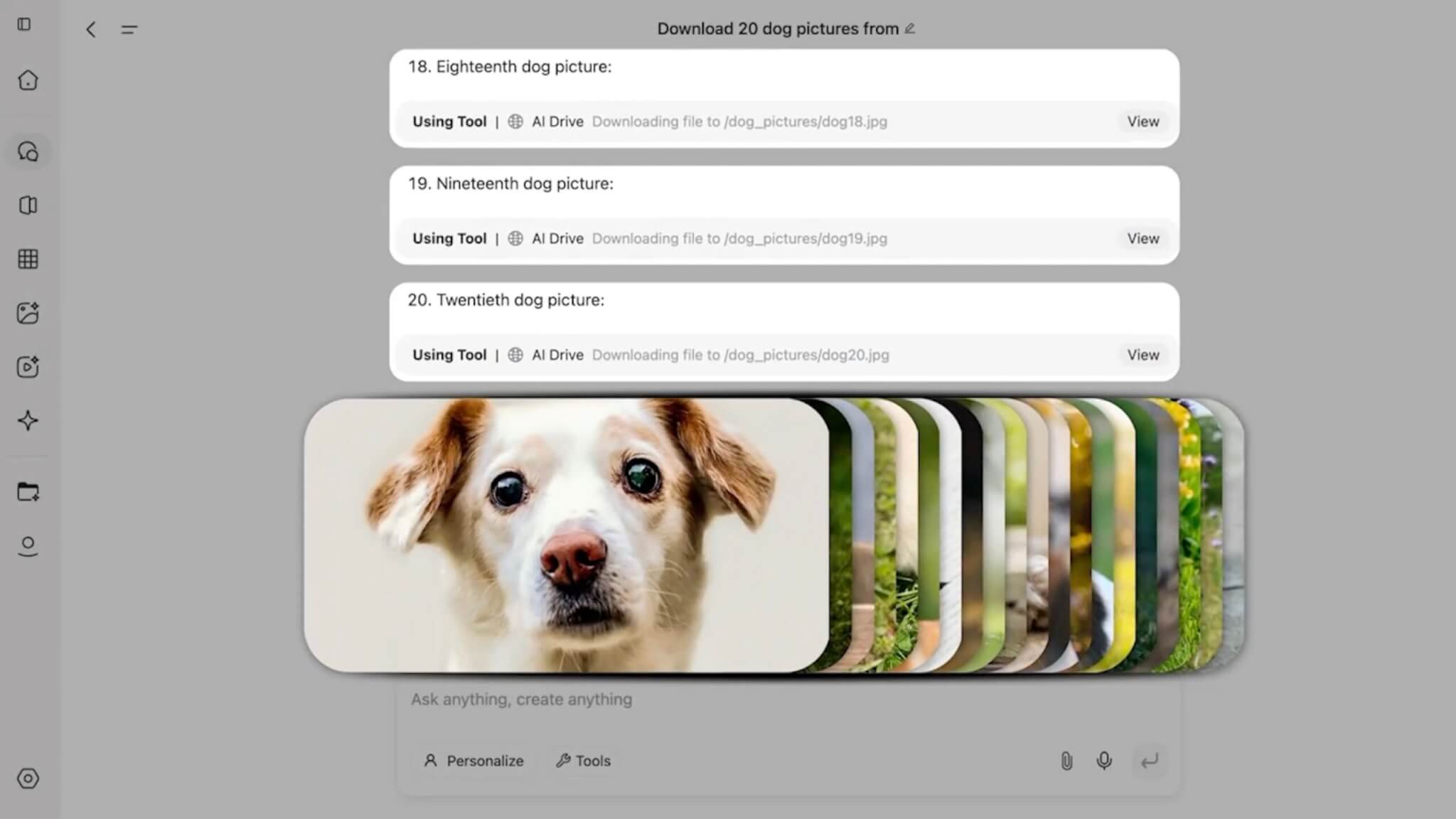Click globe icon in dog19.jpg row
This screenshot has height=819, width=1456.
(515, 239)
